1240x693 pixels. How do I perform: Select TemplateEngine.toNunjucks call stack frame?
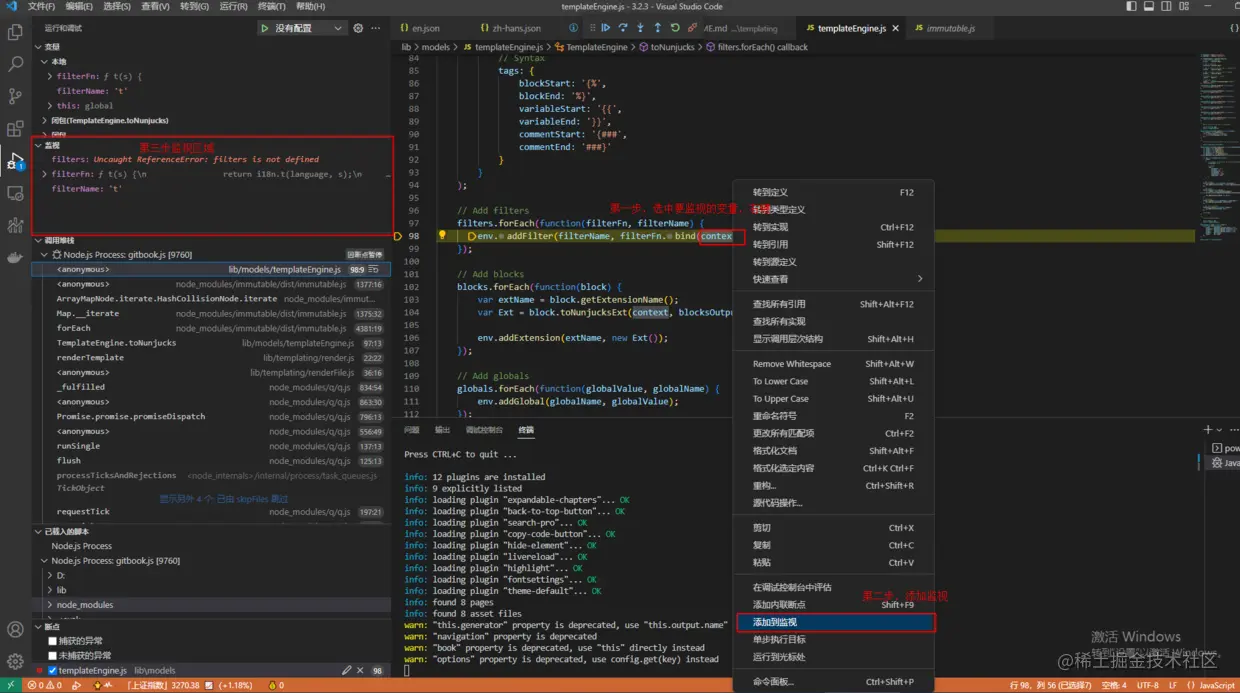[116, 343]
